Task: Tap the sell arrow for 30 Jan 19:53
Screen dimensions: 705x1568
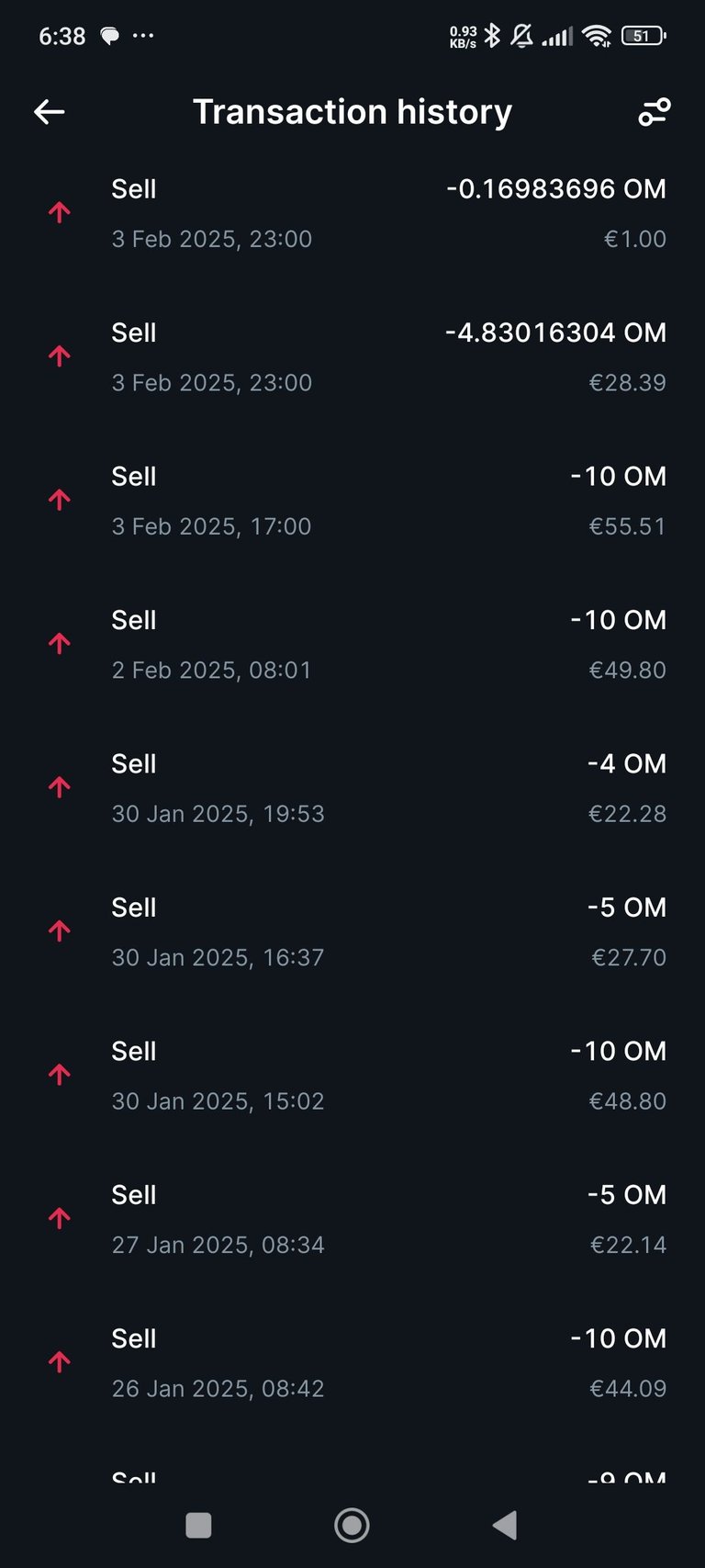Action: (60, 787)
